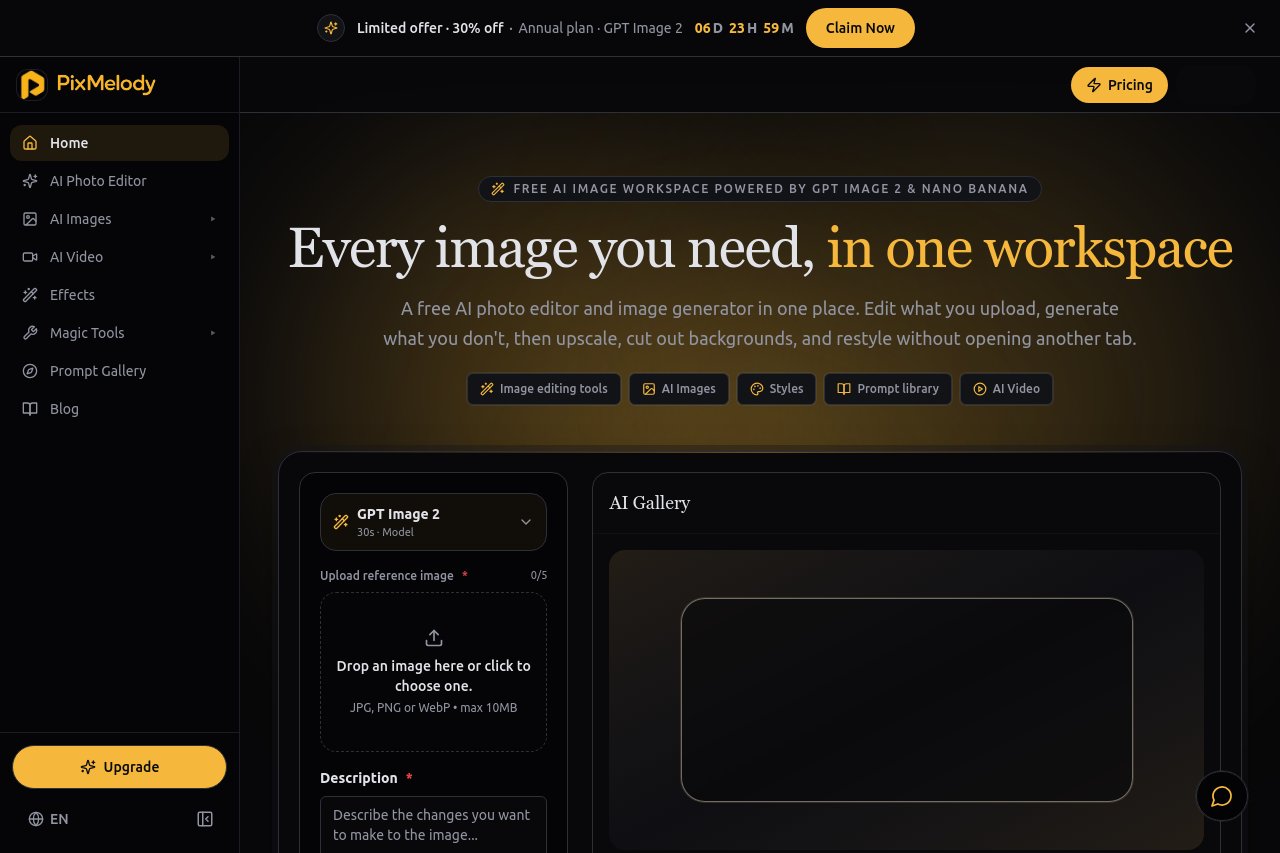Click the Magic Tools wrench icon

click(30, 333)
